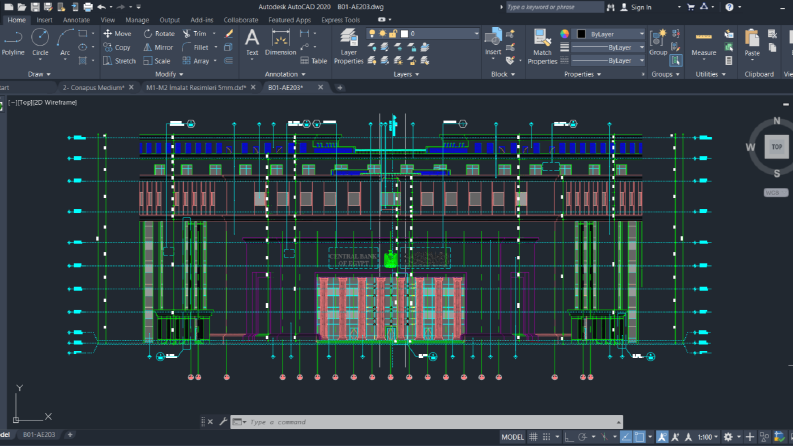793x446 pixels.
Task: Select the Dimension tool
Action: coord(280,42)
